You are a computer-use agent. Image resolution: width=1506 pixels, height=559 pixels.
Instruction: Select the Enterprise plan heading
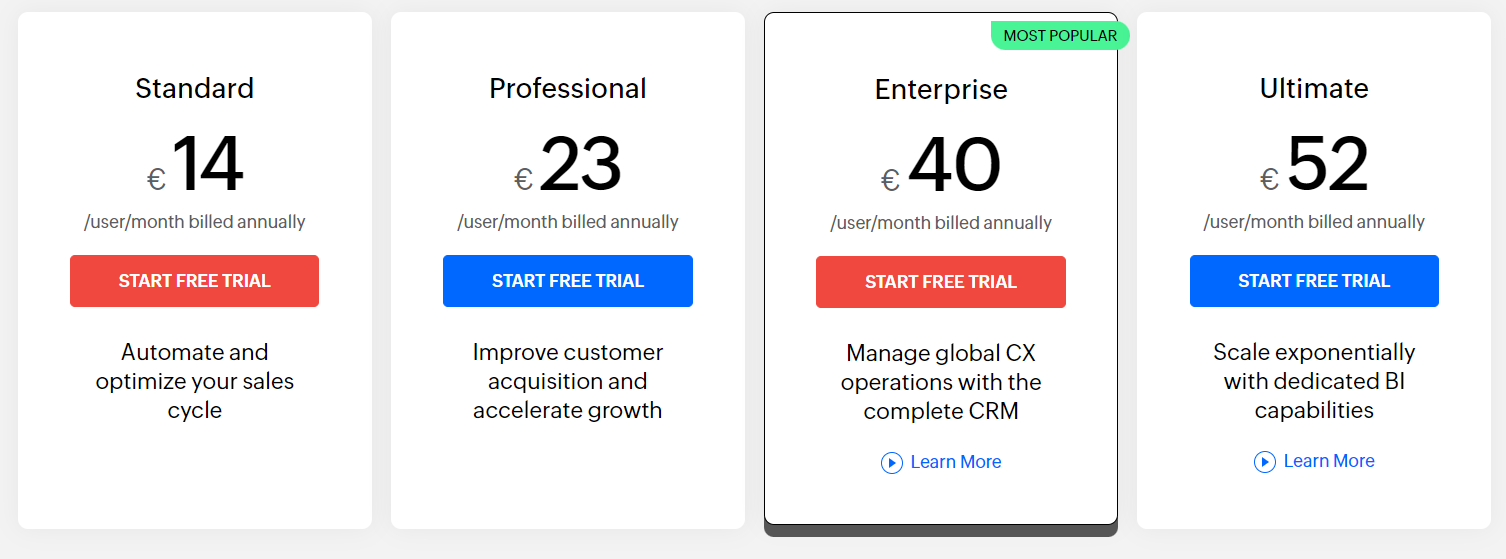point(940,89)
